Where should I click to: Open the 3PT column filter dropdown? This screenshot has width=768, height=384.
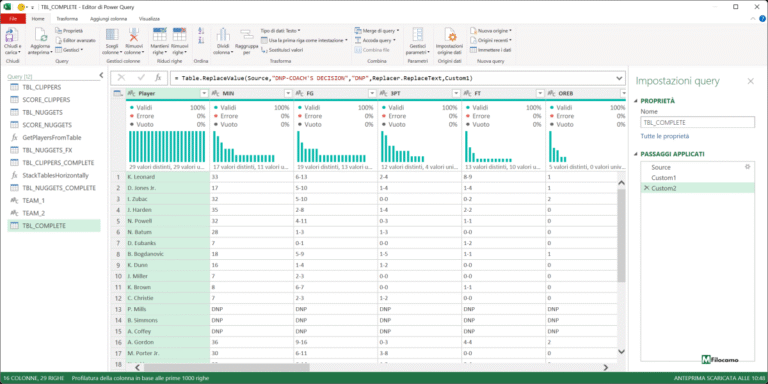click(456, 93)
